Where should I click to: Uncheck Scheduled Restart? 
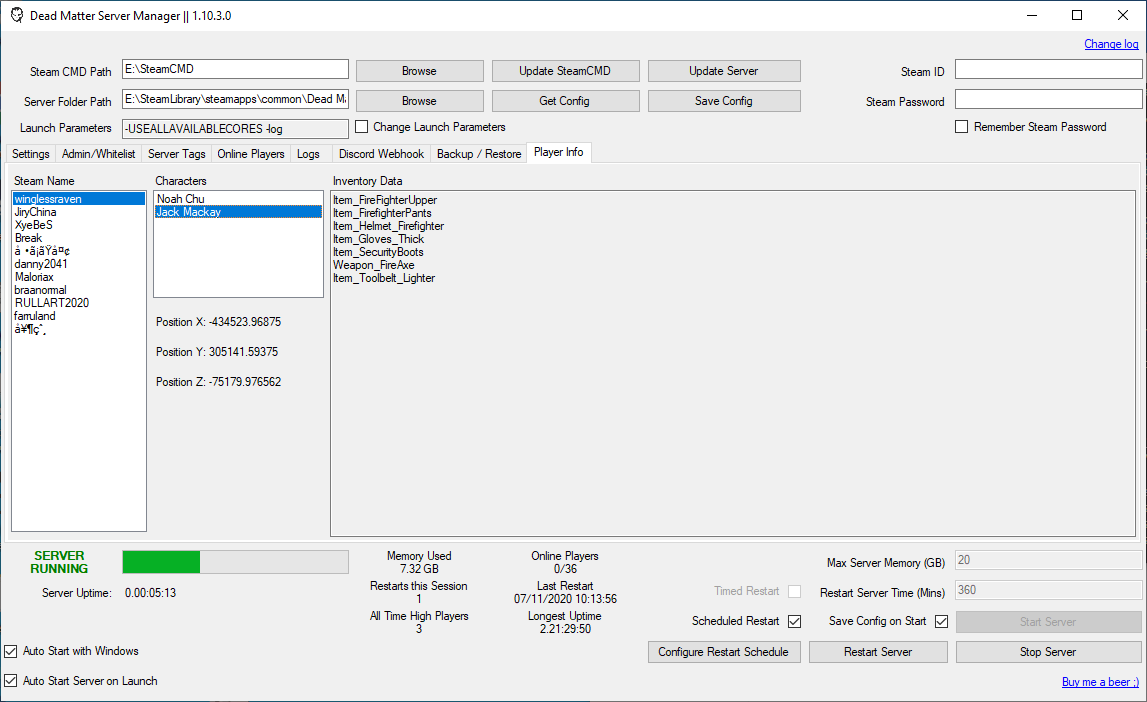[x=794, y=621]
